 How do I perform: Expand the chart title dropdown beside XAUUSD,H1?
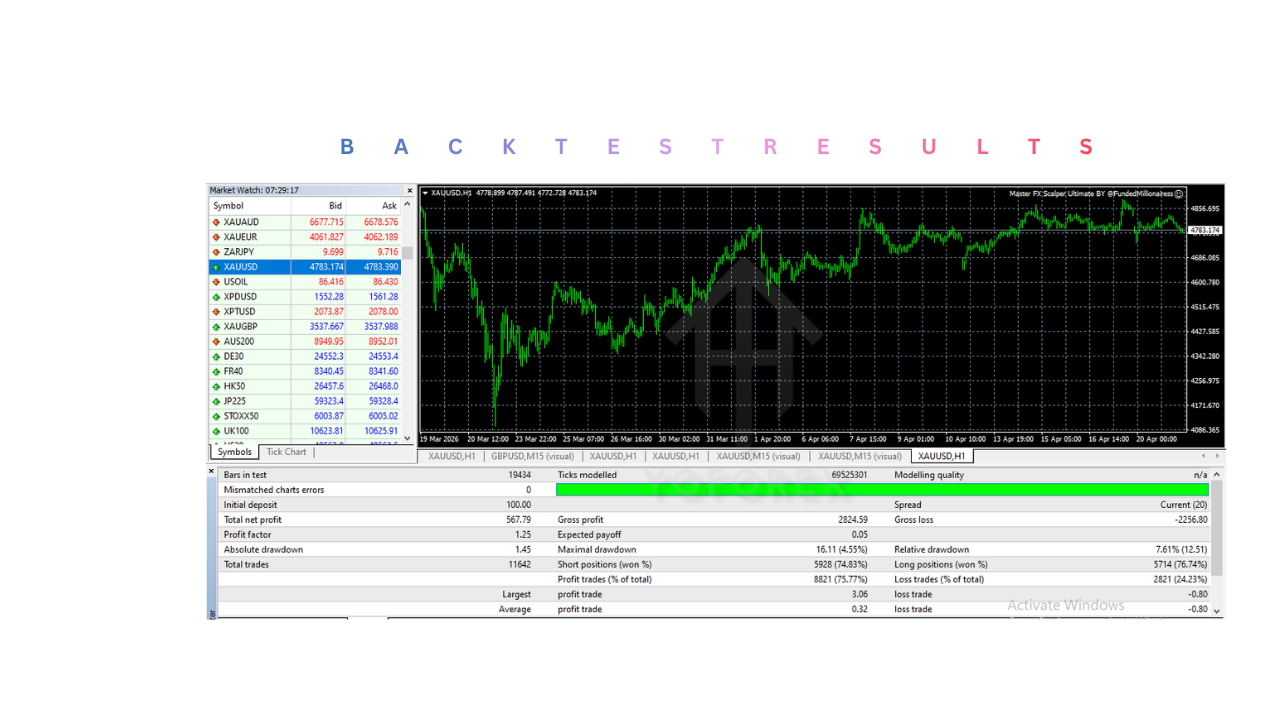coord(426,190)
